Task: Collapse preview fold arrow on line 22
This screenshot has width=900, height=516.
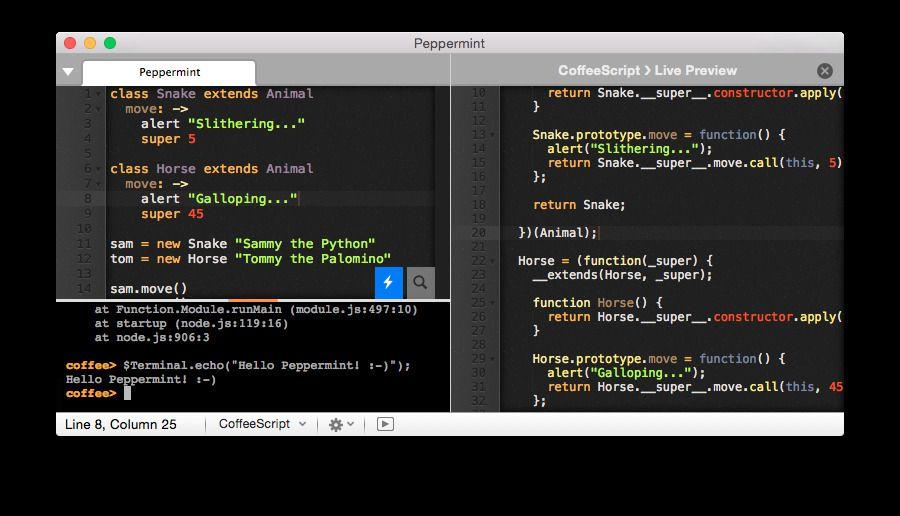Action: [x=492, y=261]
